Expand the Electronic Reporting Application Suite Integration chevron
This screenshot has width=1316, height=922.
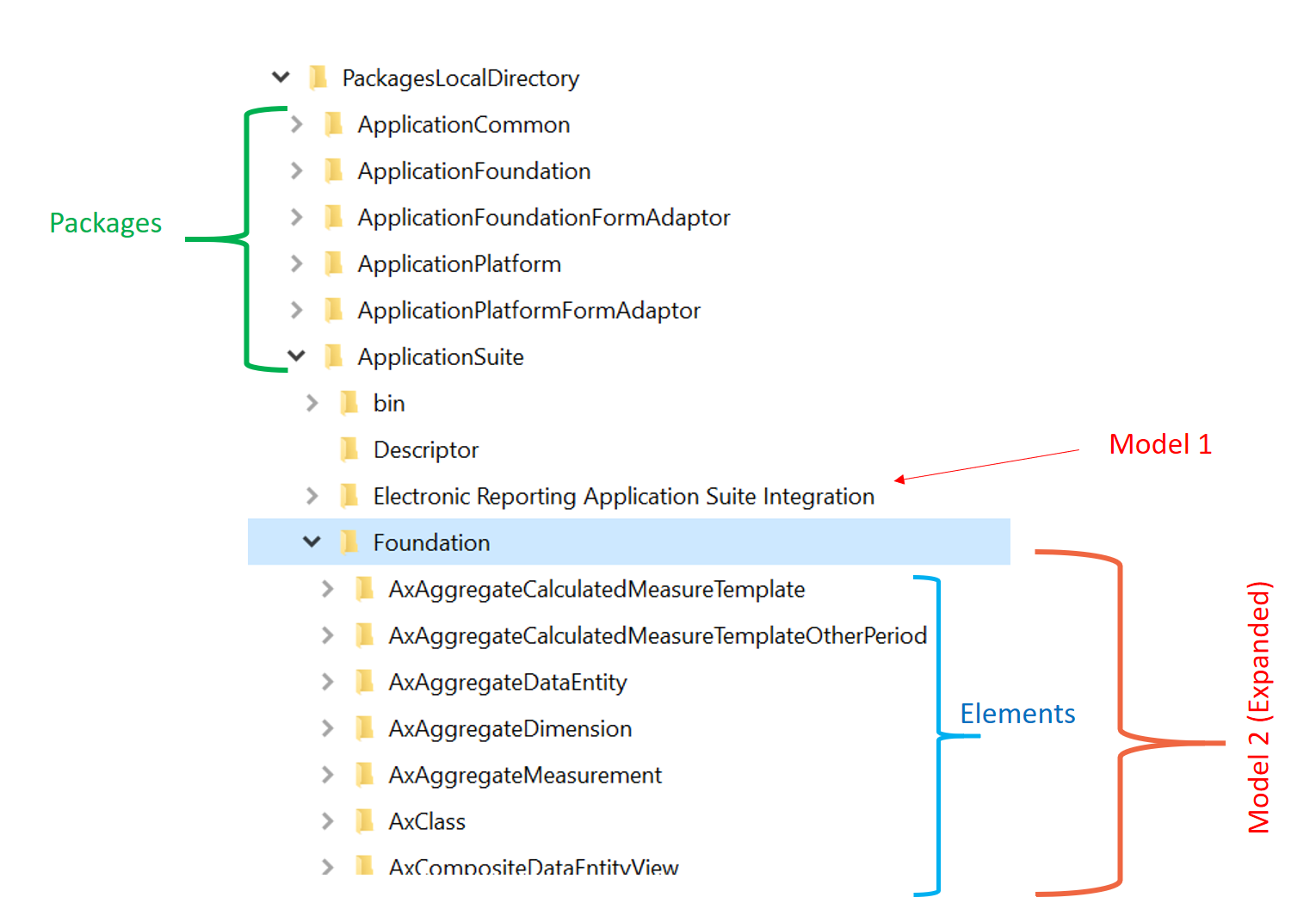[x=312, y=496]
